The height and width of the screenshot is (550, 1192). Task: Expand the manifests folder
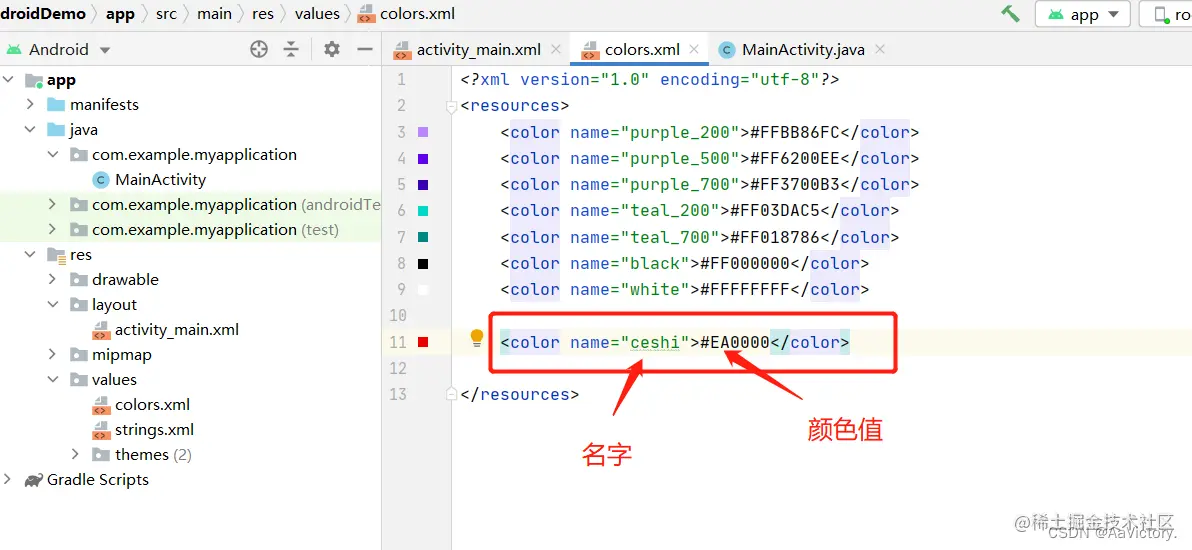coord(30,104)
